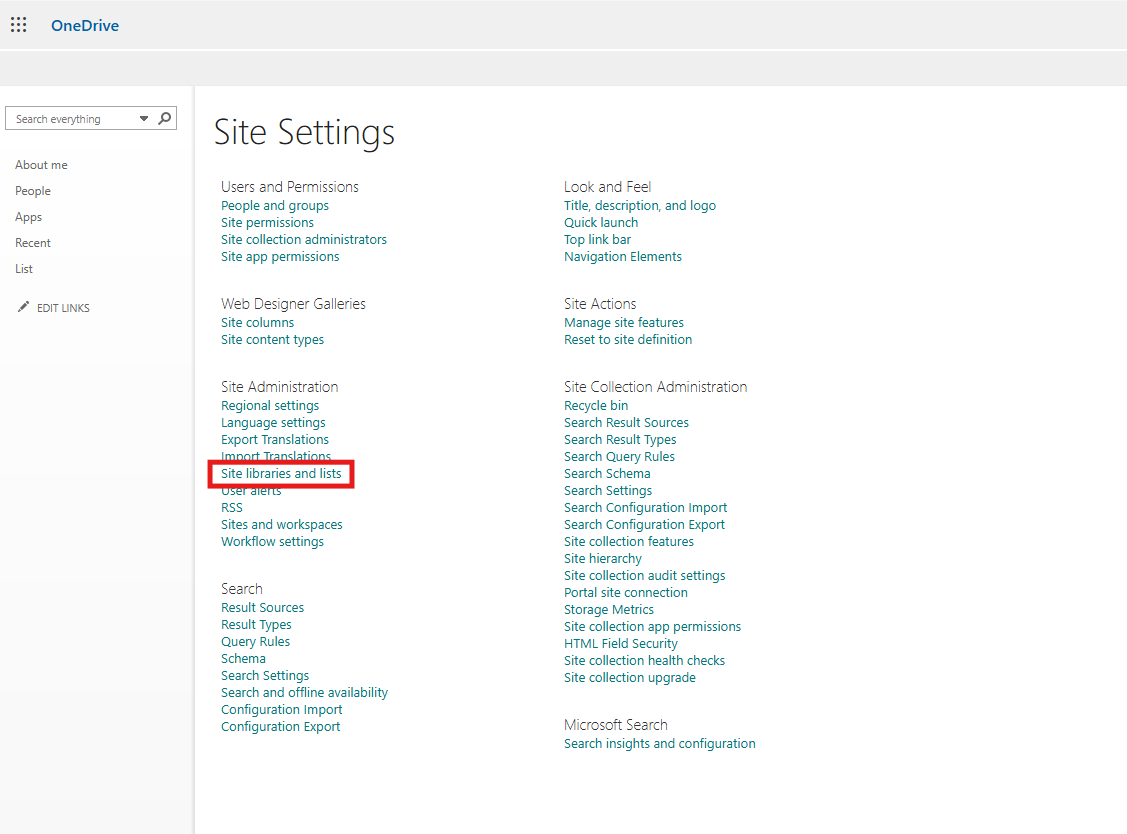Open Storage Metrics
1127x834 pixels.
click(609, 610)
